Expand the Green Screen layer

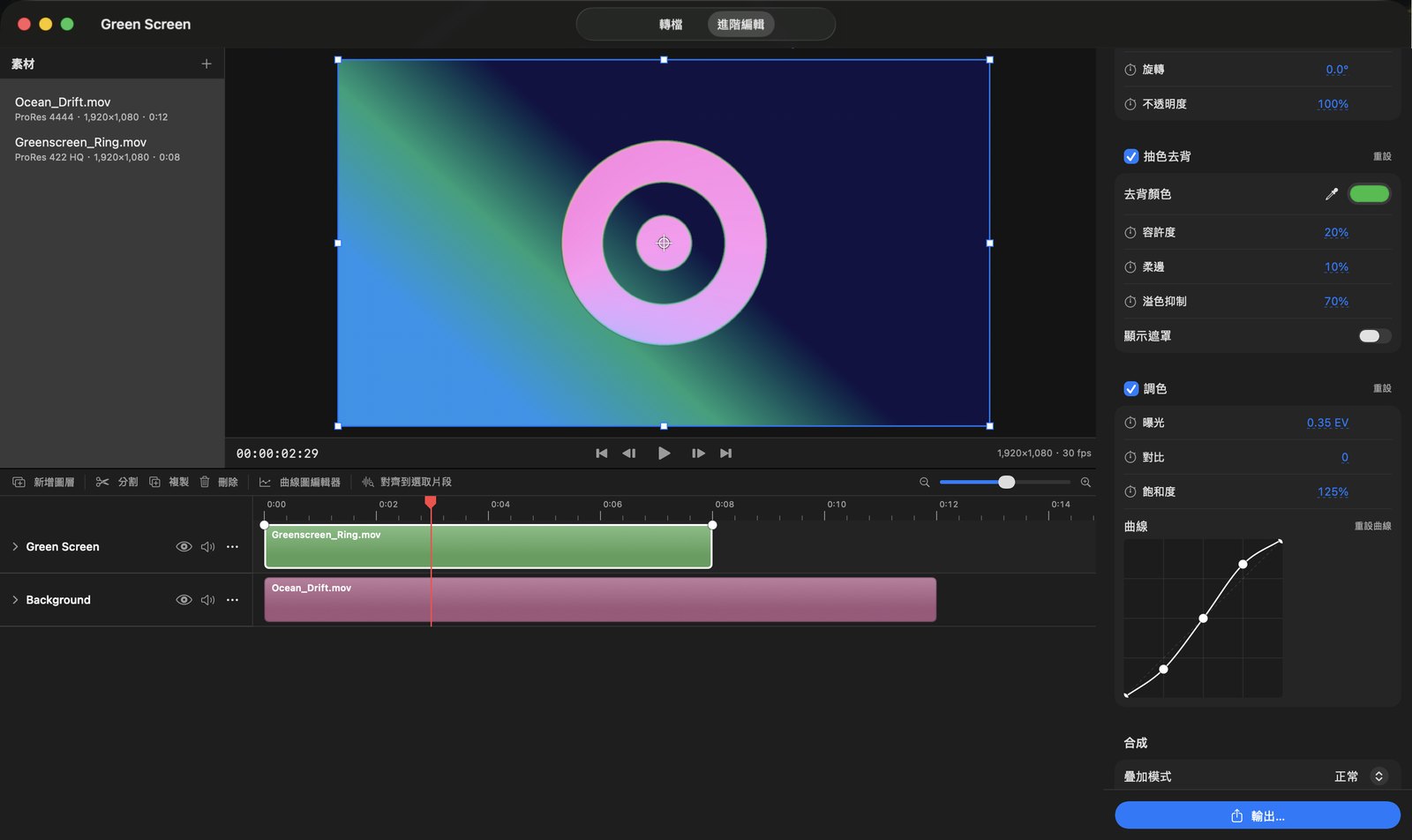pyautogui.click(x=15, y=547)
